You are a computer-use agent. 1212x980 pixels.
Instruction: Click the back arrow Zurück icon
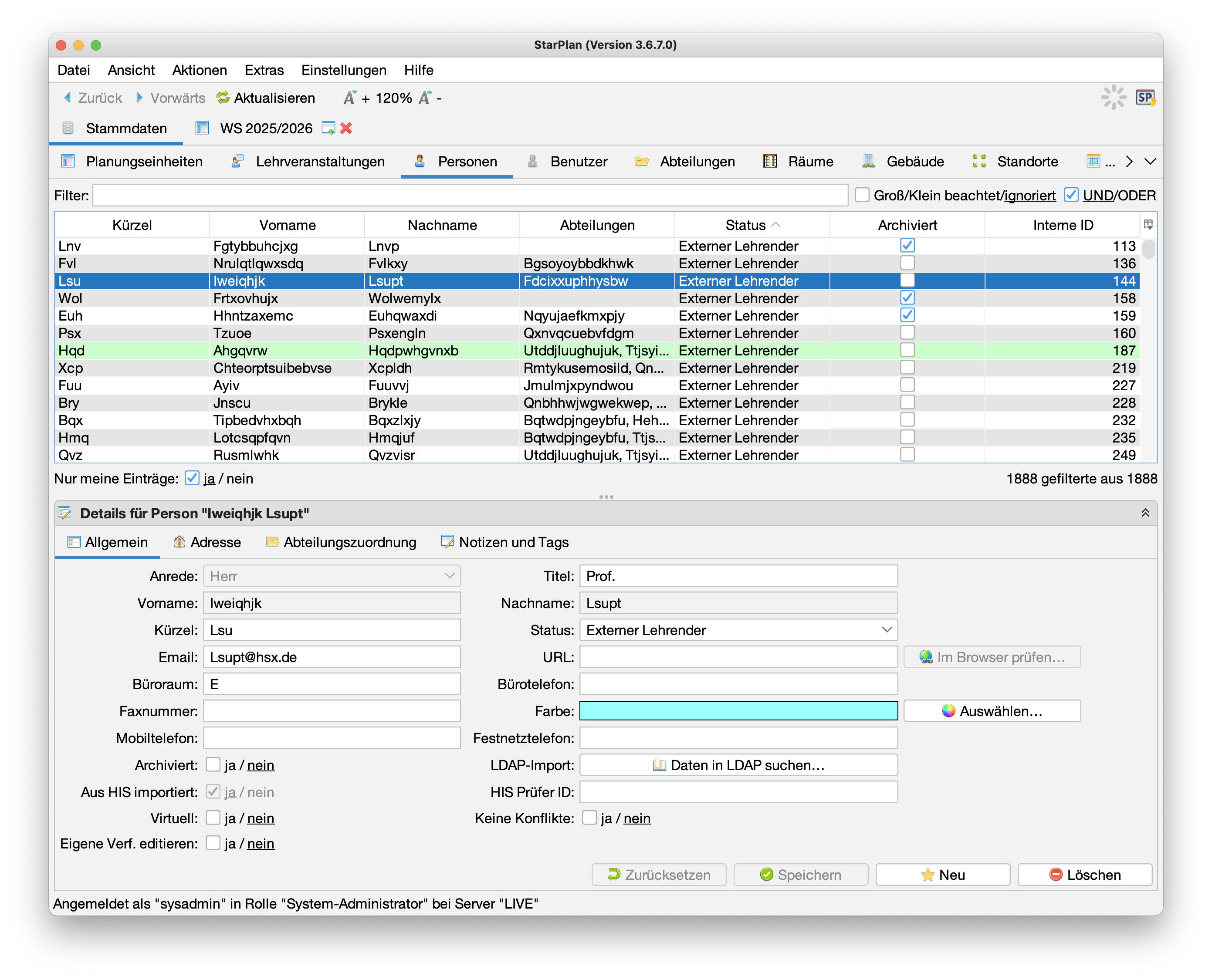coord(68,98)
